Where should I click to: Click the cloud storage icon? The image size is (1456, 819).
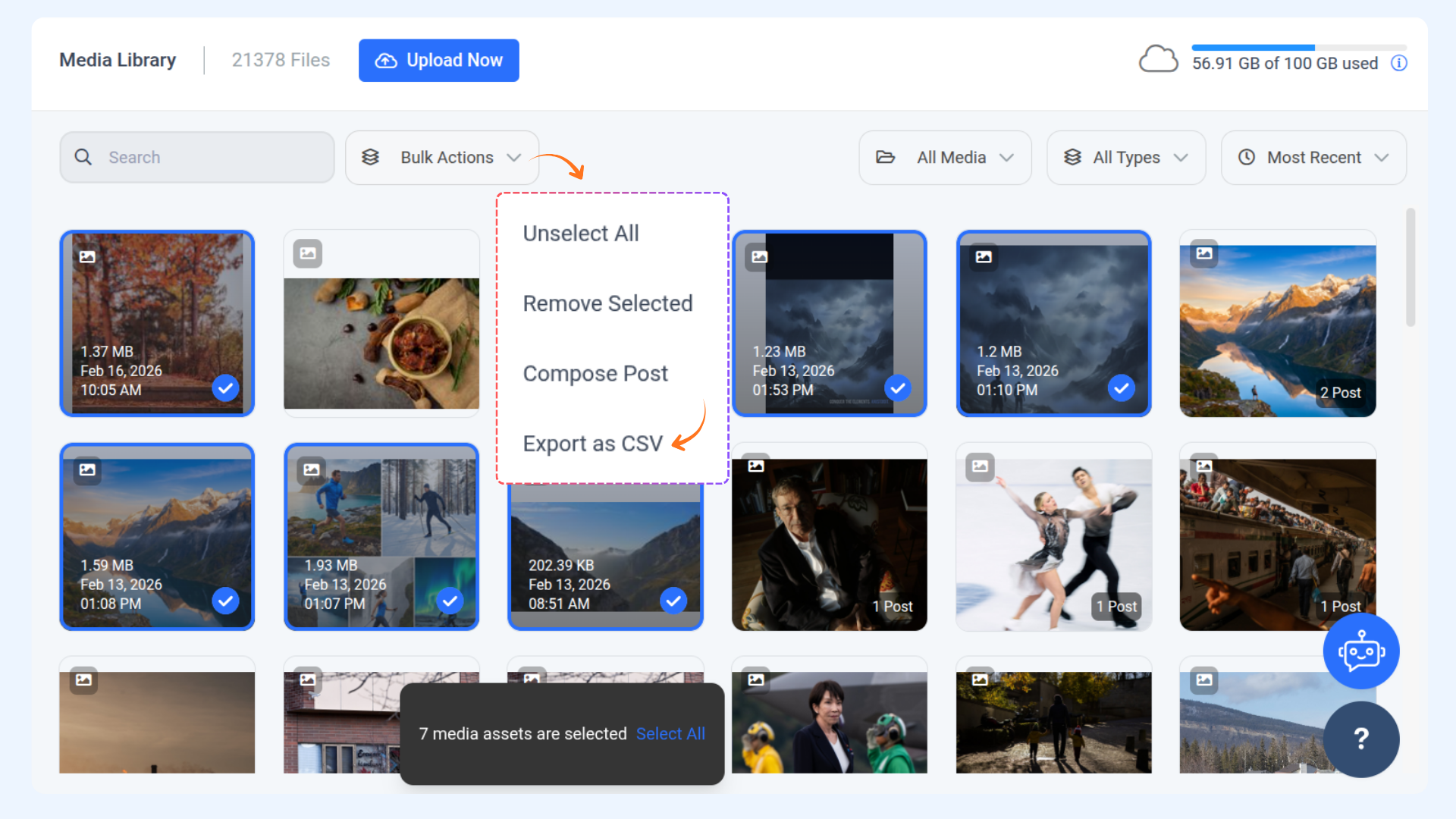(1158, 59)
